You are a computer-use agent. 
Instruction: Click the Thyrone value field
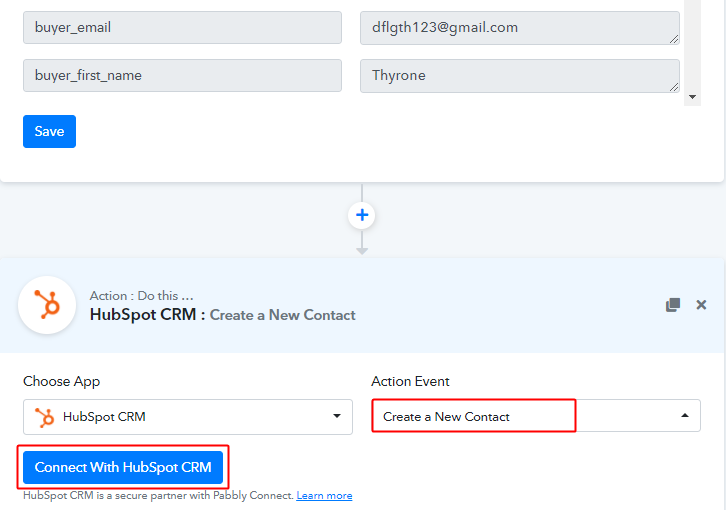click(520, 76)
